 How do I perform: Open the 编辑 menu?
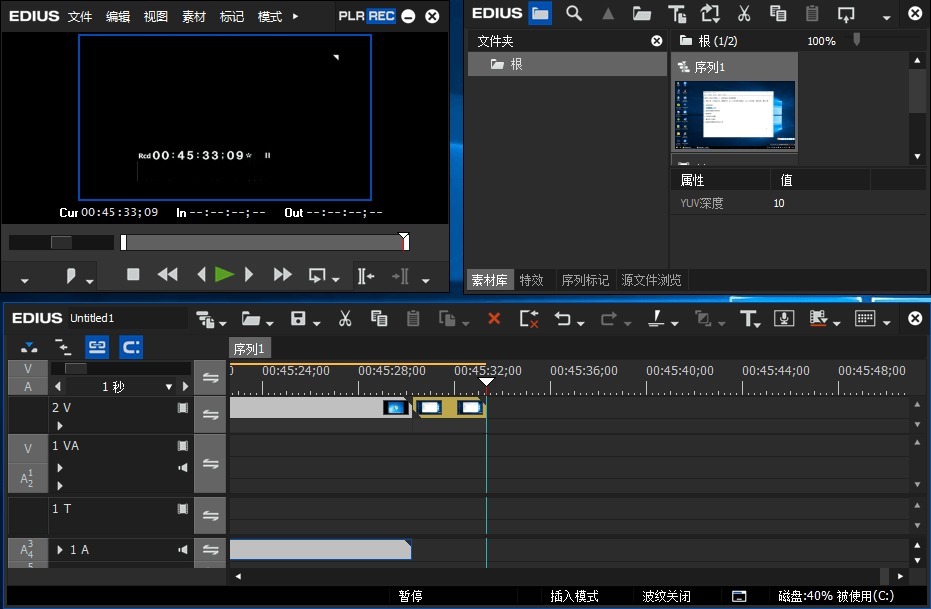point(117,16)
